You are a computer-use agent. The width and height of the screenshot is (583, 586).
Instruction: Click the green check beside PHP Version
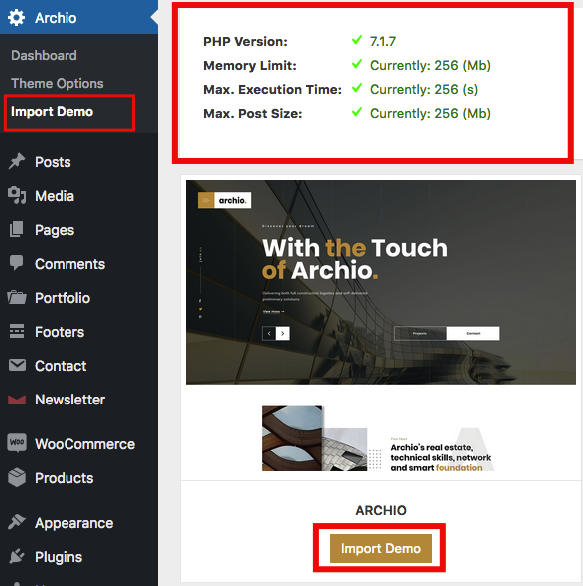point(357,40)
